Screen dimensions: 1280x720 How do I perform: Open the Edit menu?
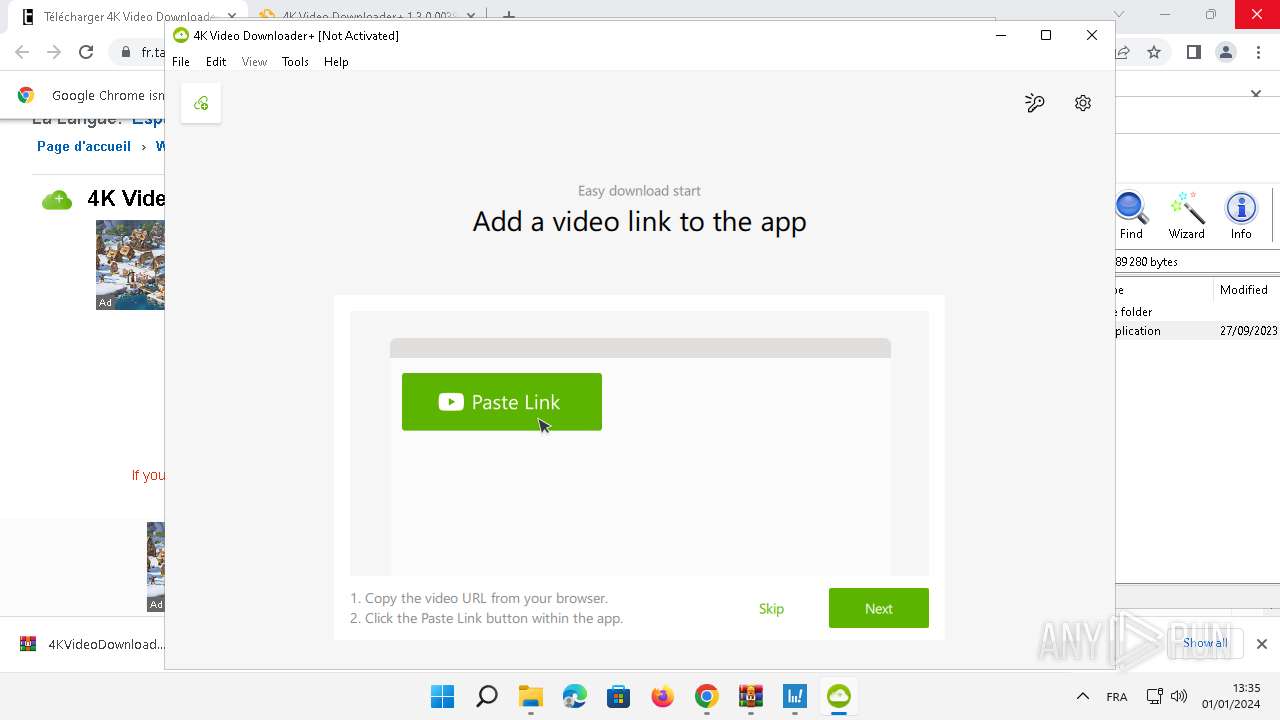click(216, 62)
